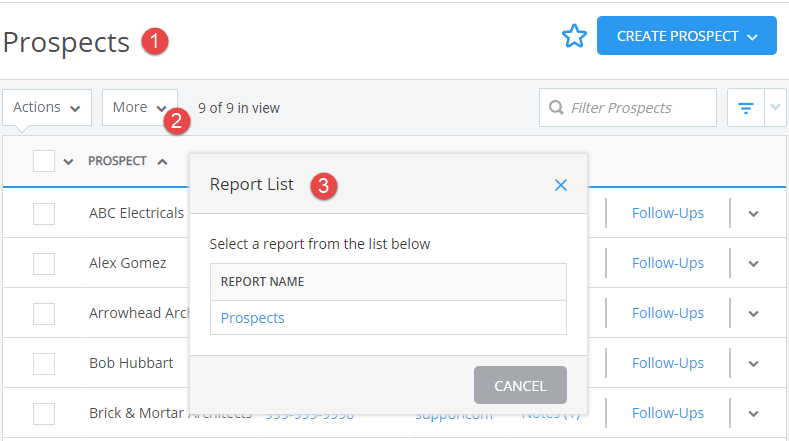This screenshot has height=441, width=789.
Task: Click the favorite star icon
Action: 574,36
